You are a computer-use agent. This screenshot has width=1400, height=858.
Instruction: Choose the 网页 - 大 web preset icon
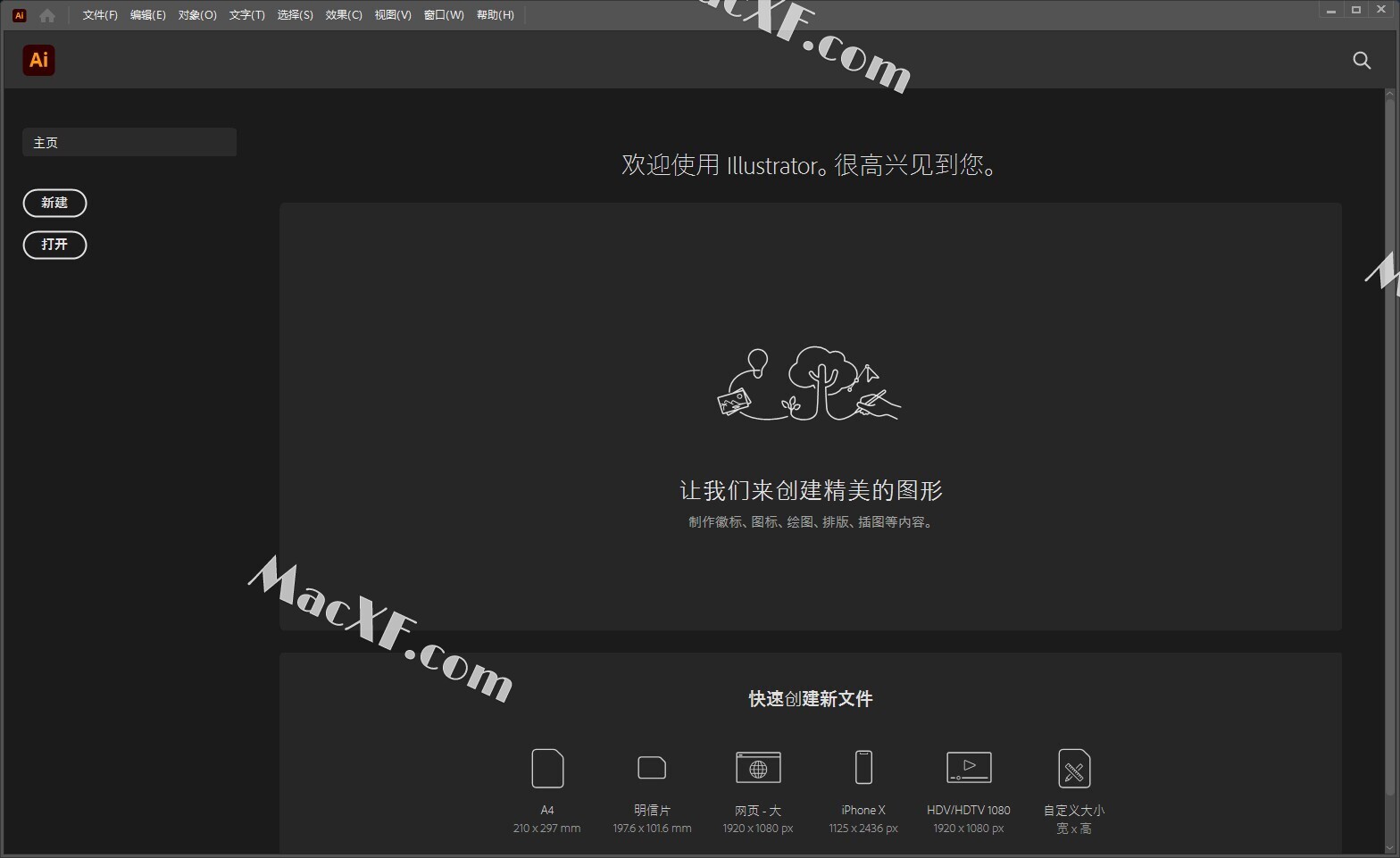coord(758,768)
